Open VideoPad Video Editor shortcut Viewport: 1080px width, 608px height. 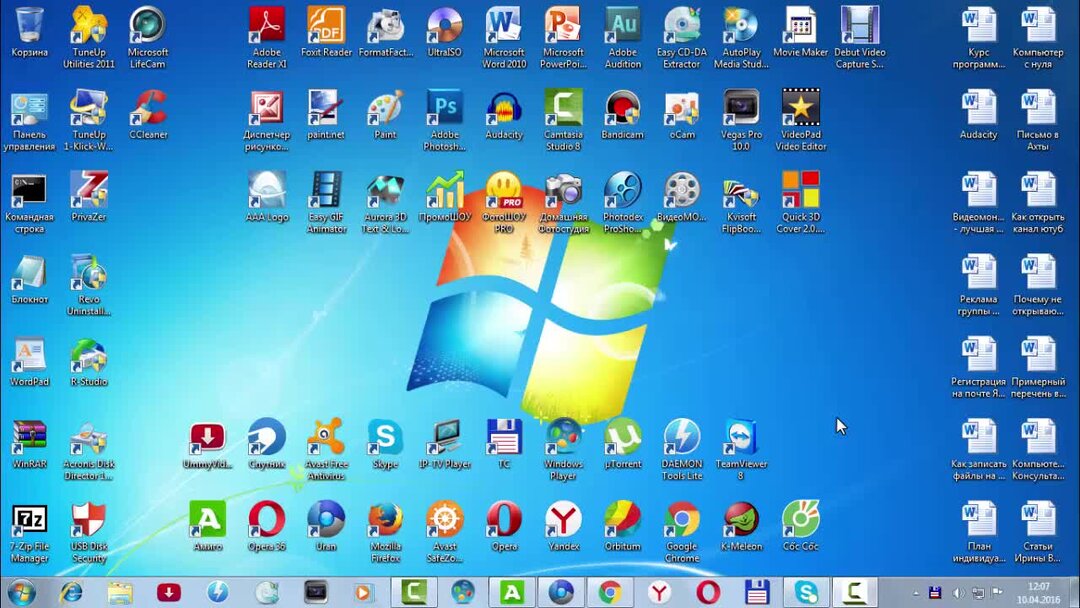click(800, 120)
